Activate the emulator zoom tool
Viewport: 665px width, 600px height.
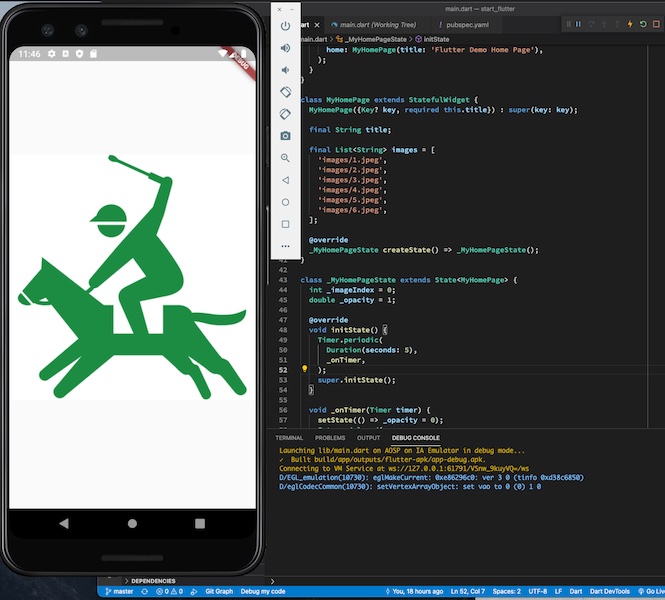coord(285,158)
